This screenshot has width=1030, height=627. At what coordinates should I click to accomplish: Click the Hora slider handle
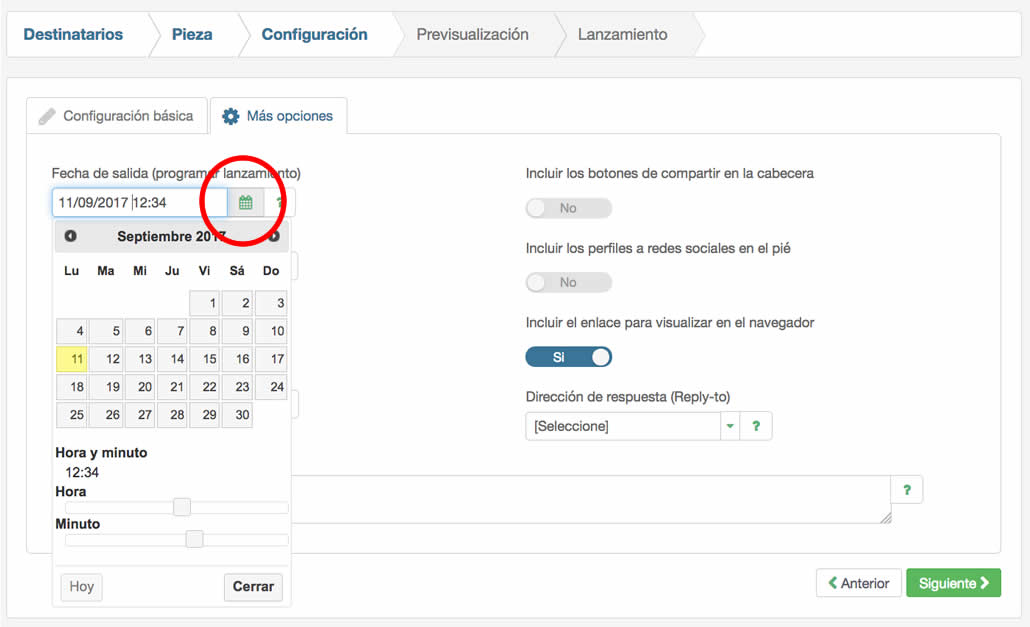click(181, 507)
